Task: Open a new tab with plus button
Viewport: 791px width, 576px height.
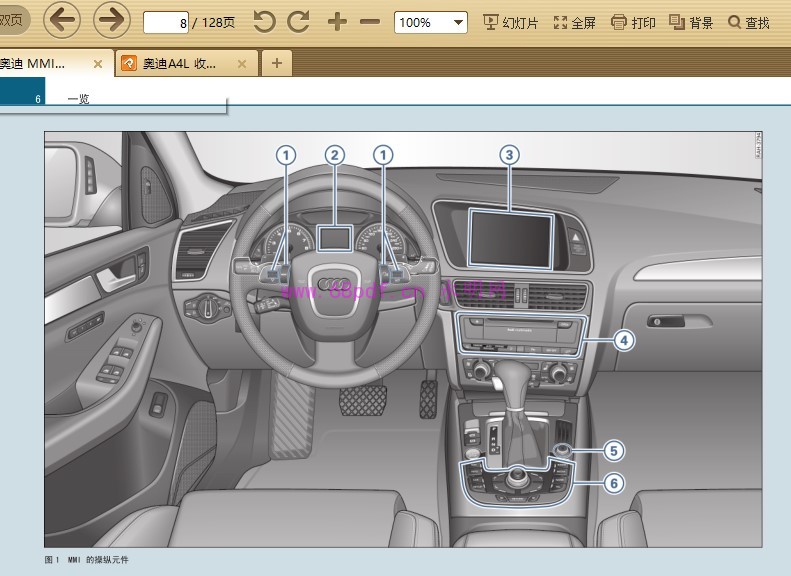Action: point(277,63)
